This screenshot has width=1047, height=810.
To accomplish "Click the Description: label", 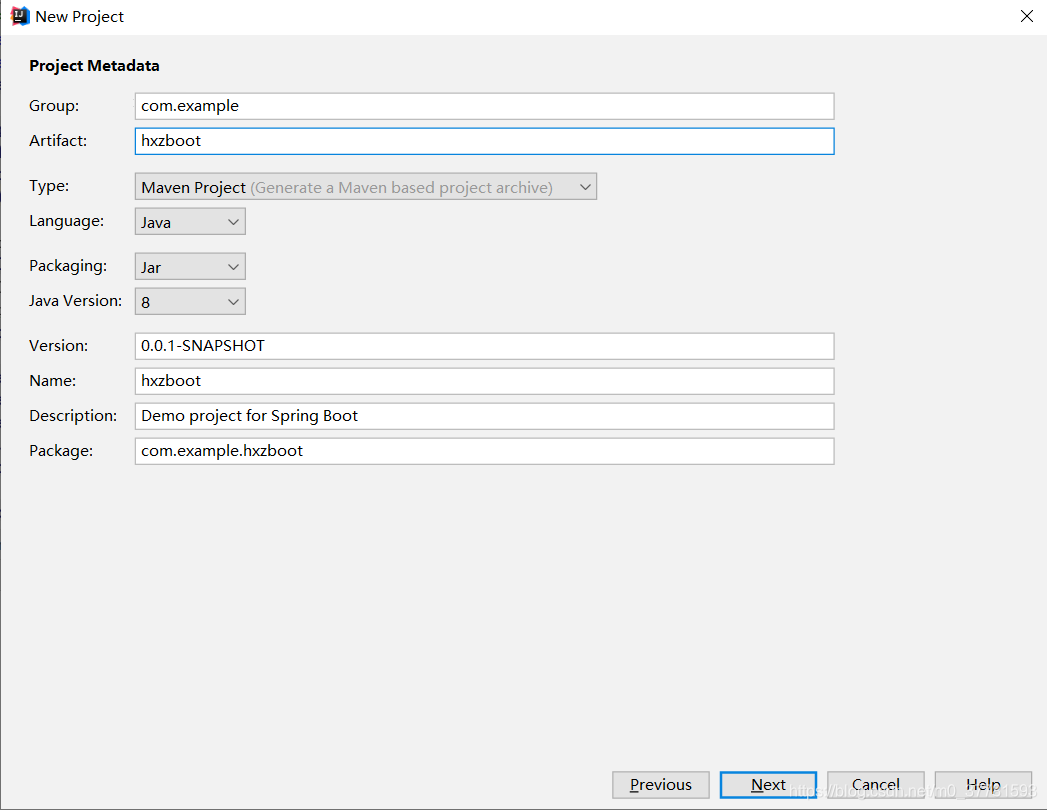I will click(73, 415).
